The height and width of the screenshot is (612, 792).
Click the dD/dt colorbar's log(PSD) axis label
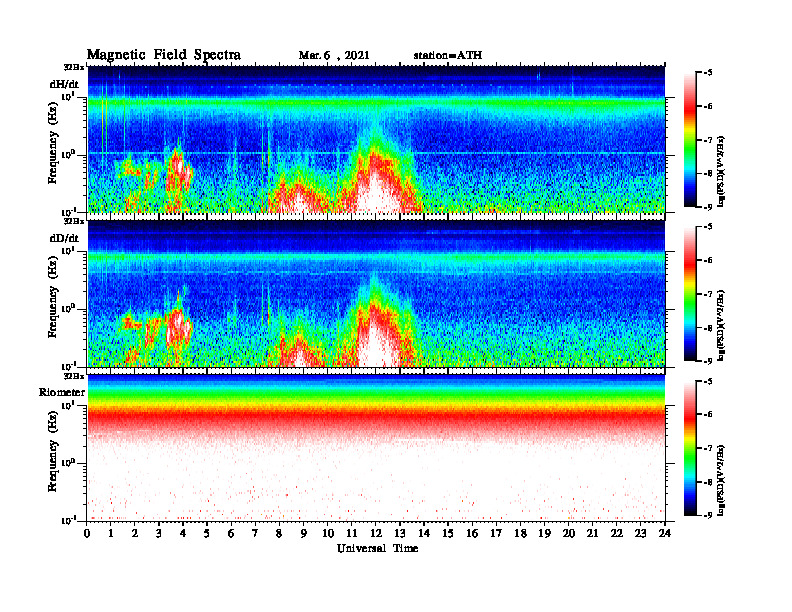[721, 325]
